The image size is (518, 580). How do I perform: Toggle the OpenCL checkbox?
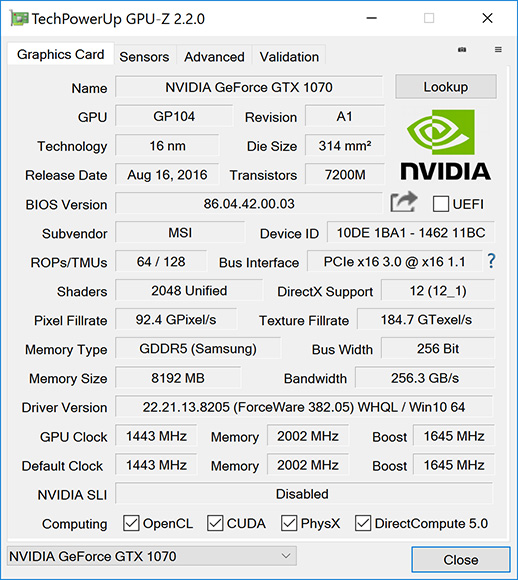[131, 523]
